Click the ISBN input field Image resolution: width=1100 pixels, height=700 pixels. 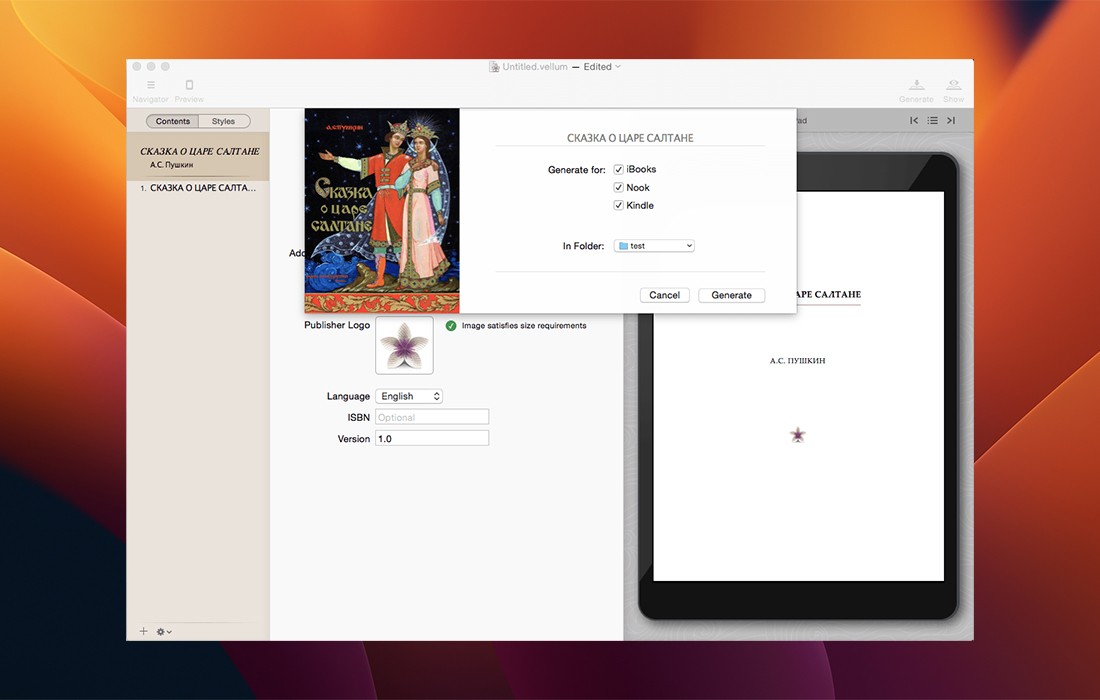432,418
